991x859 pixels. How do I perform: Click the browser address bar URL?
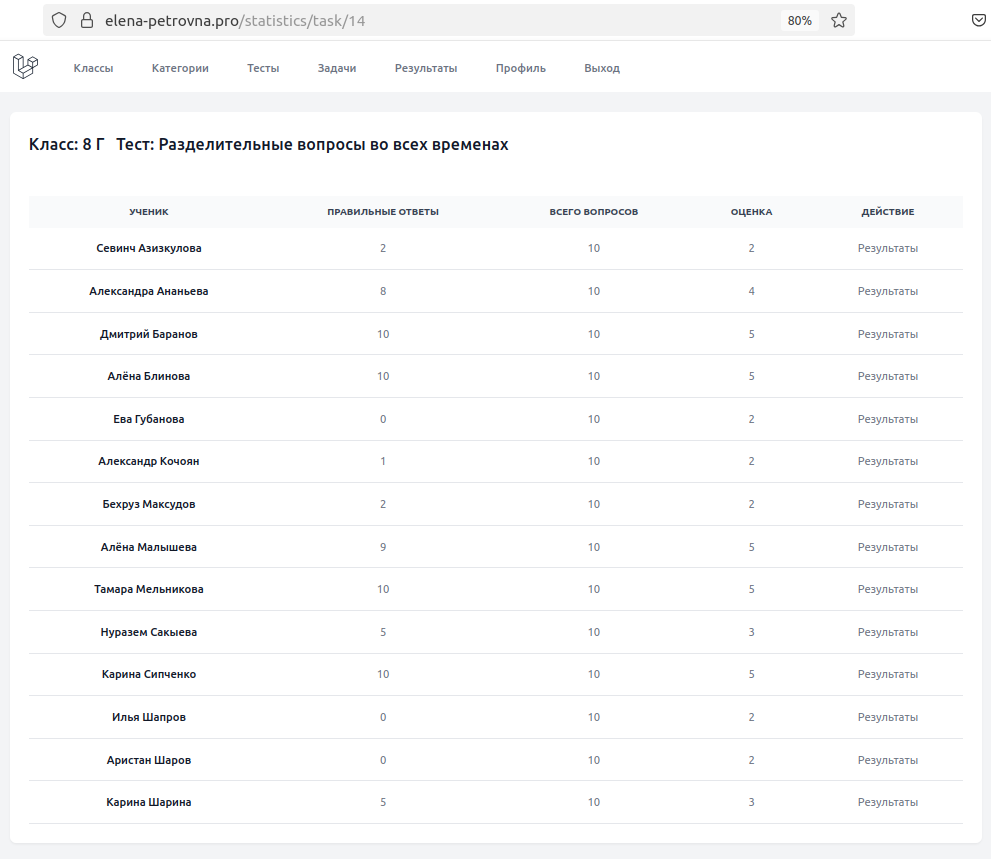(x=235, y=21)
